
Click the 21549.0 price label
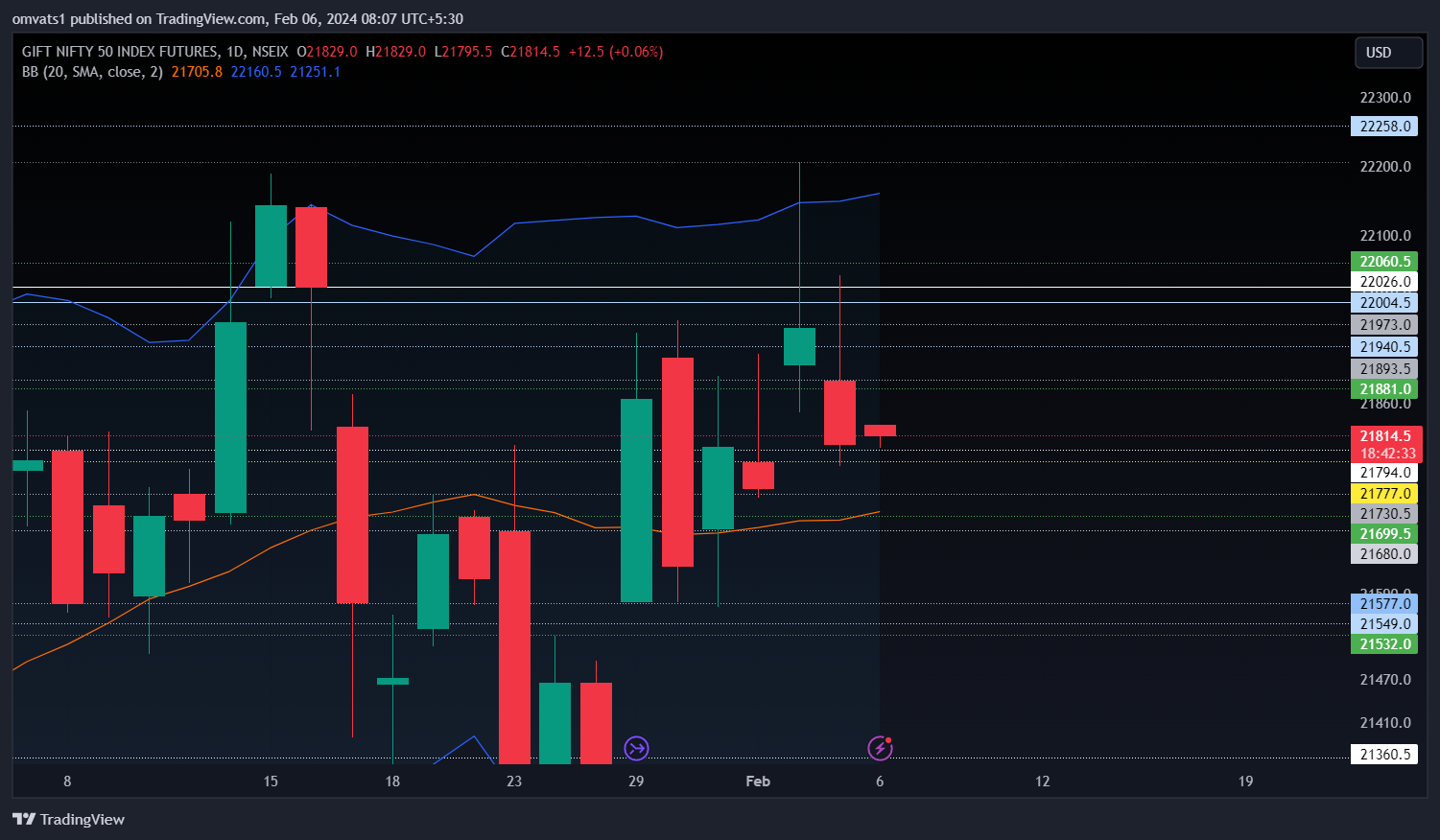point(1383,624)
